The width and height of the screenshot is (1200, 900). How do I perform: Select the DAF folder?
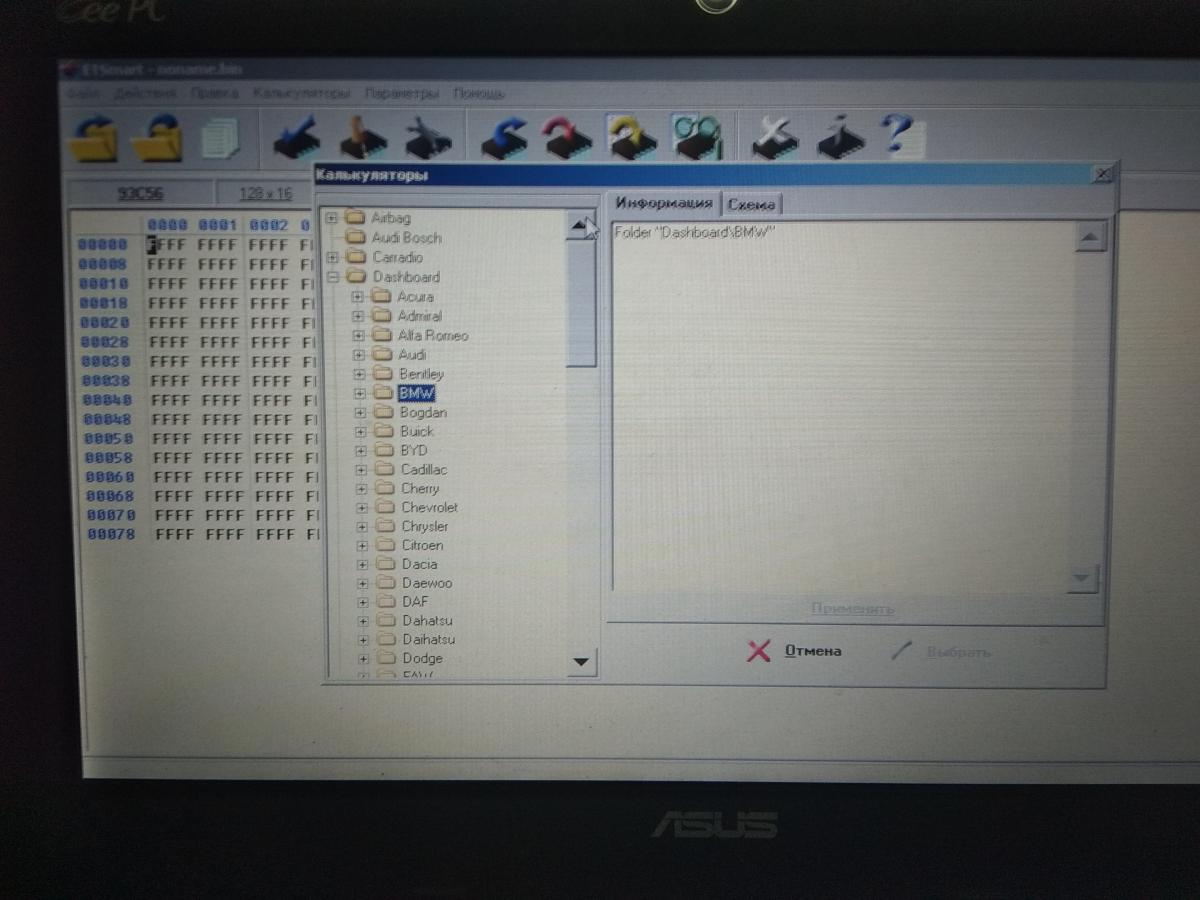[x=415, y=602]
